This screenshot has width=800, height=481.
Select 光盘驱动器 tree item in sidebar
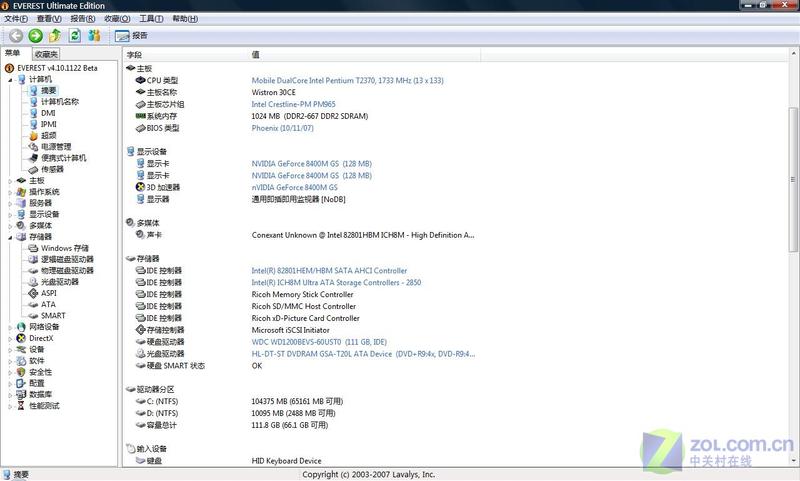[60, 282]
